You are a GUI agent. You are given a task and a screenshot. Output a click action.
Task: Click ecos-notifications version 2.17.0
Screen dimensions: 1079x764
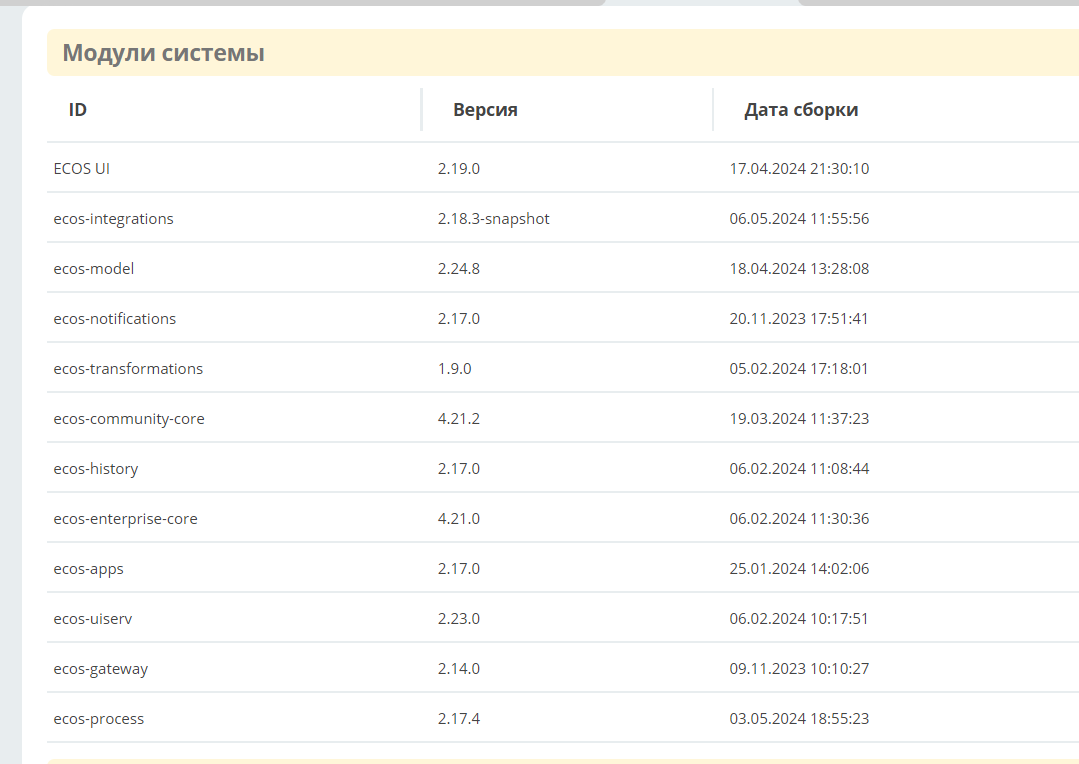(x=459, y=319)
